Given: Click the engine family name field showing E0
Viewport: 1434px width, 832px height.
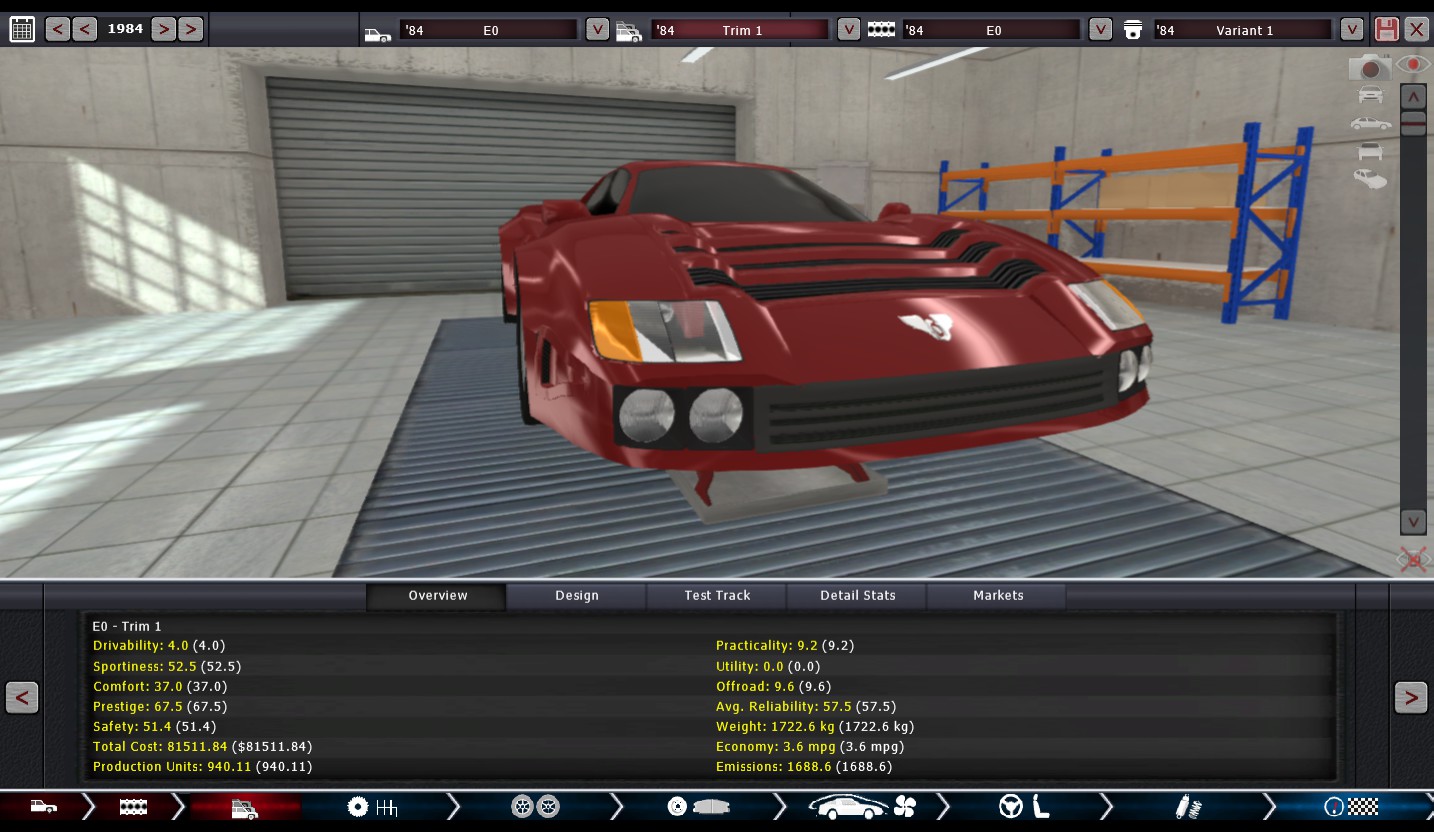Looking at the screenshot, I should (x=993, y=30).
